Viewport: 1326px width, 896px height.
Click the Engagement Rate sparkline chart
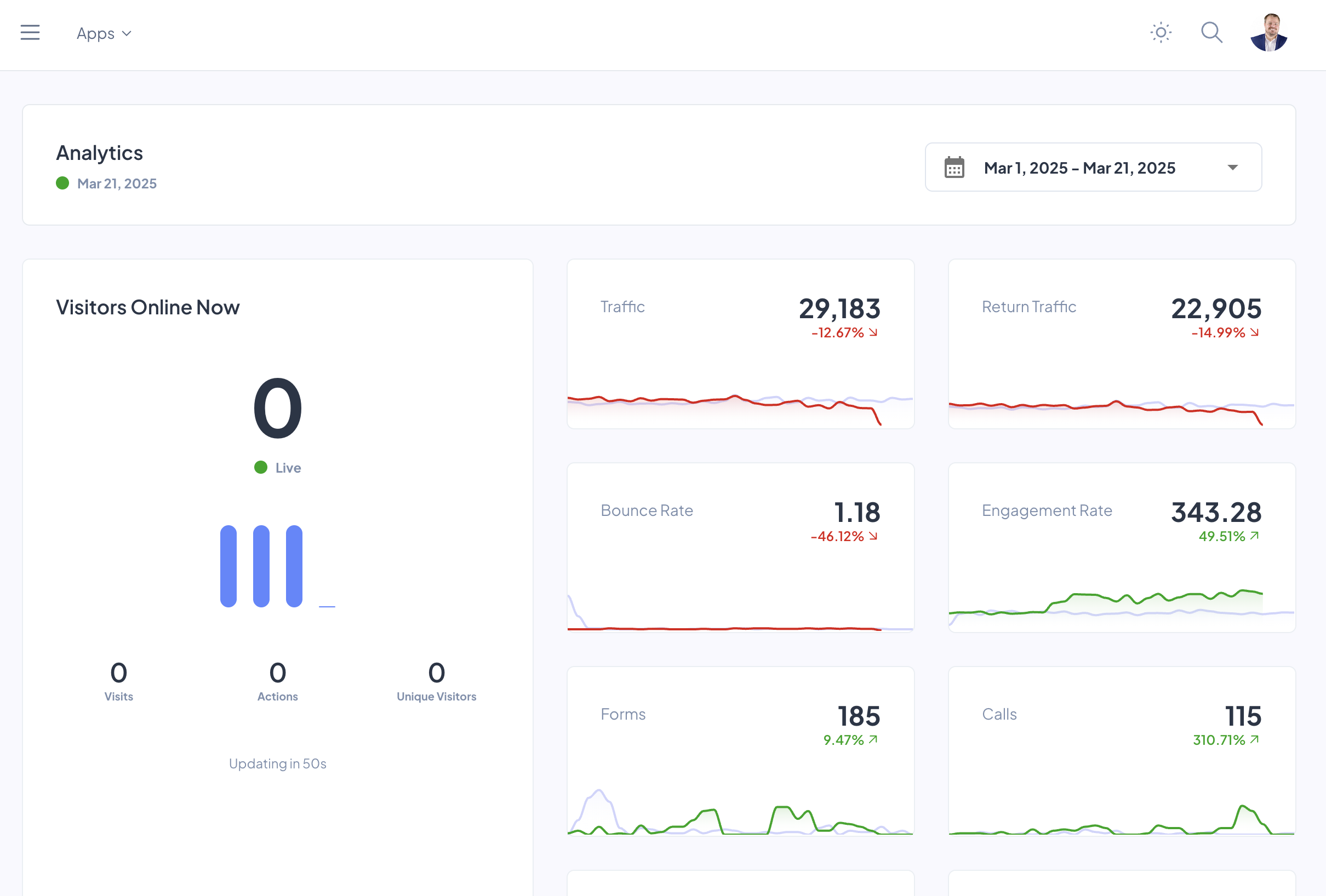tap(1122, 609)
